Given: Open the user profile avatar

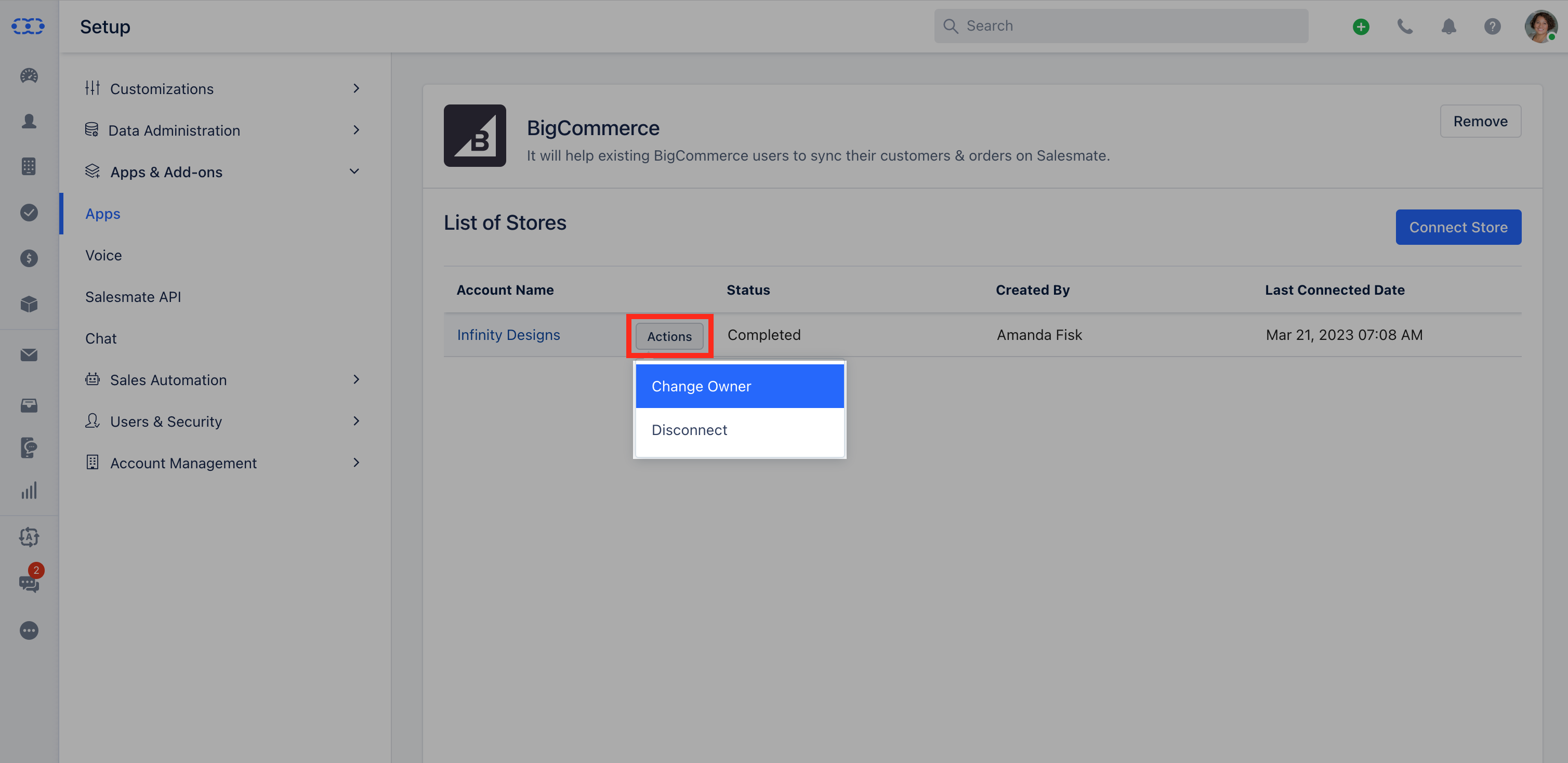Looking at the screenshot, I should pos(1540,26).
